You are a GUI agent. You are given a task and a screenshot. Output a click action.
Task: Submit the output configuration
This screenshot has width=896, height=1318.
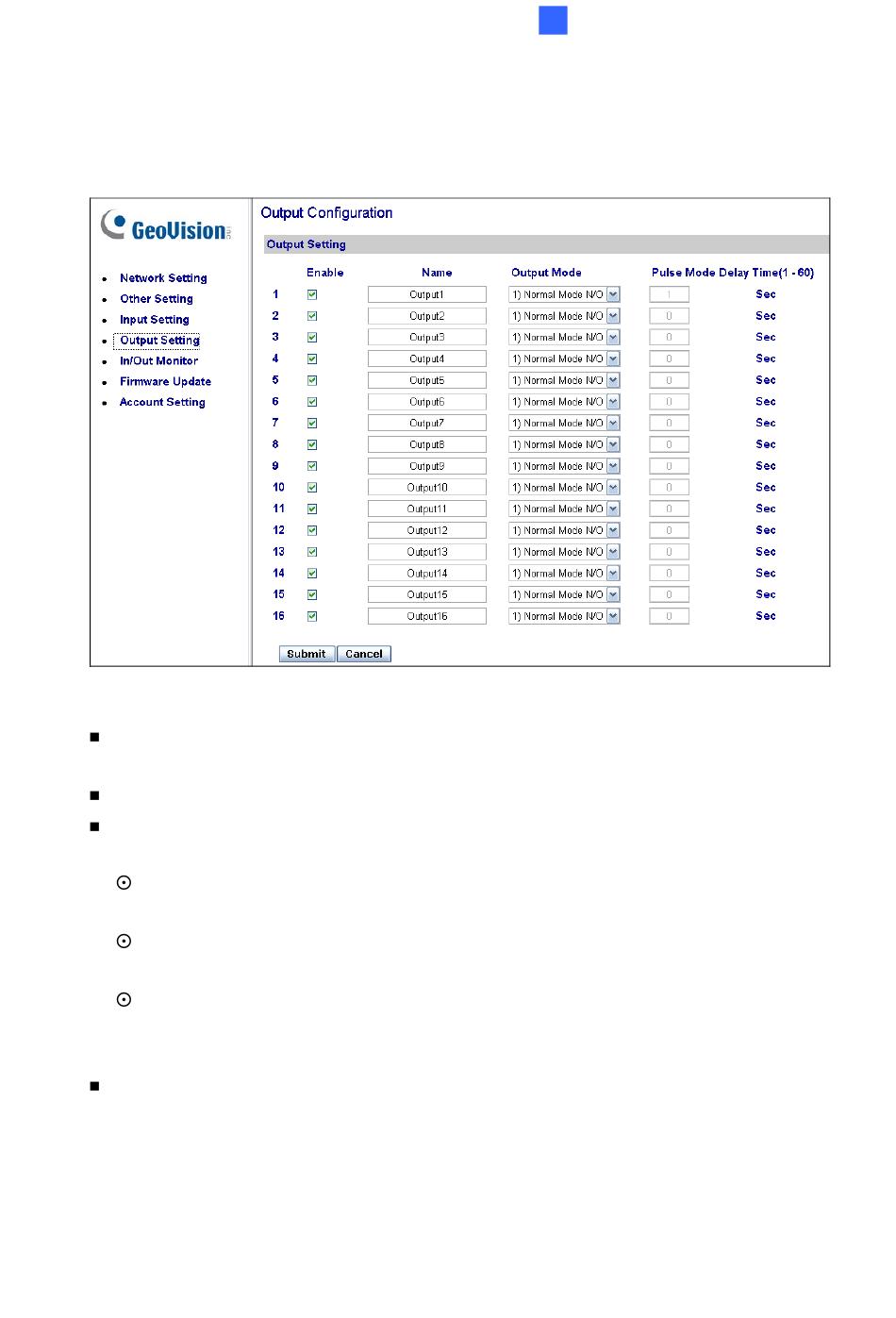click(x=307, y=655)
